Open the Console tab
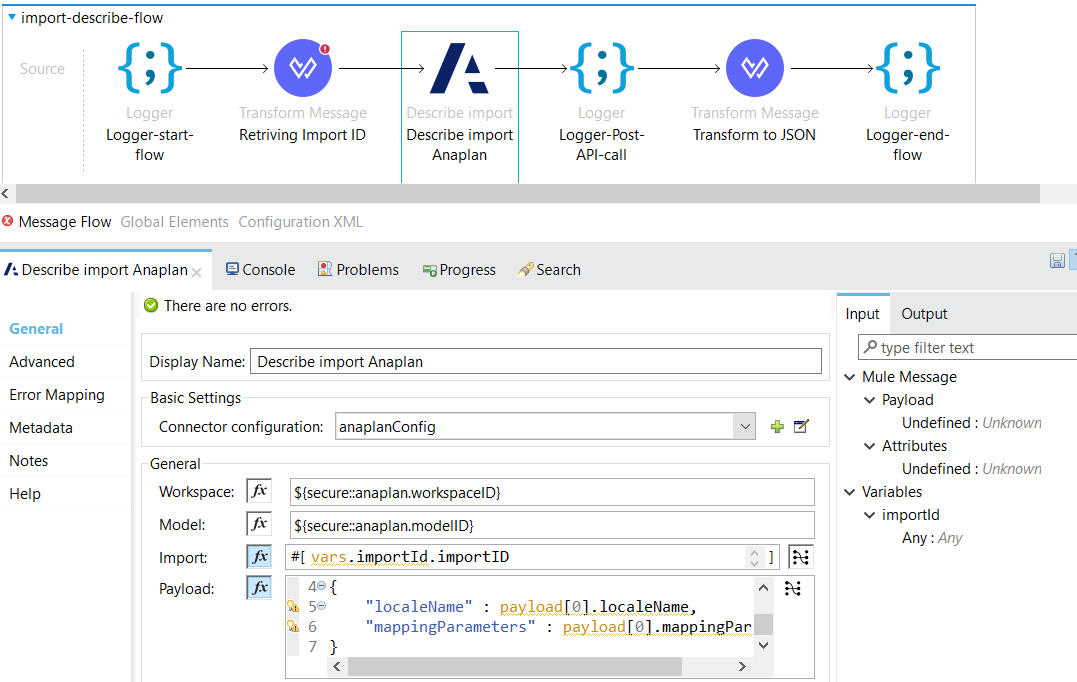This screenshot has height=682, width=1077. click(260, 270)
